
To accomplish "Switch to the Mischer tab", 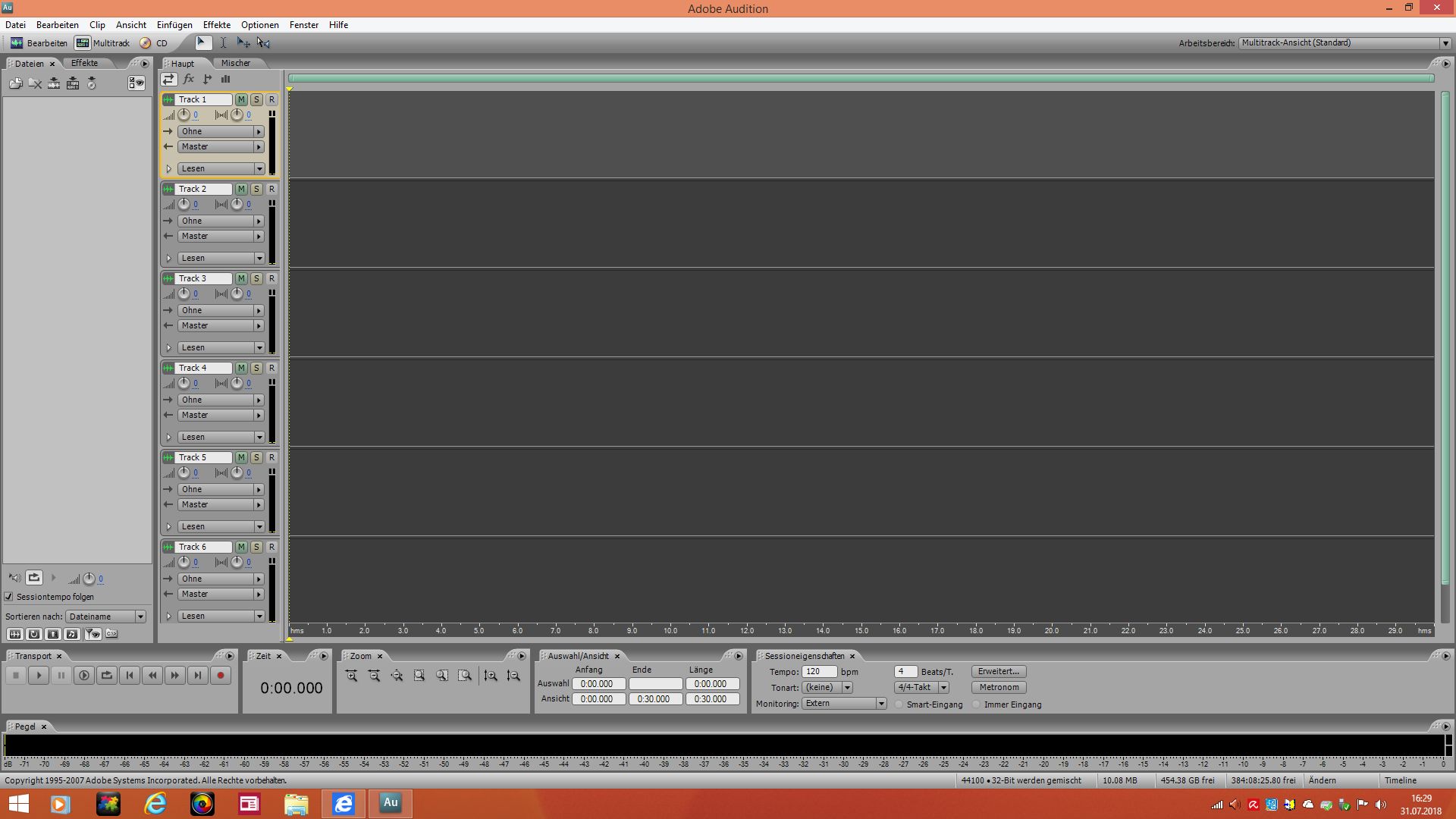I will [236, 63].
